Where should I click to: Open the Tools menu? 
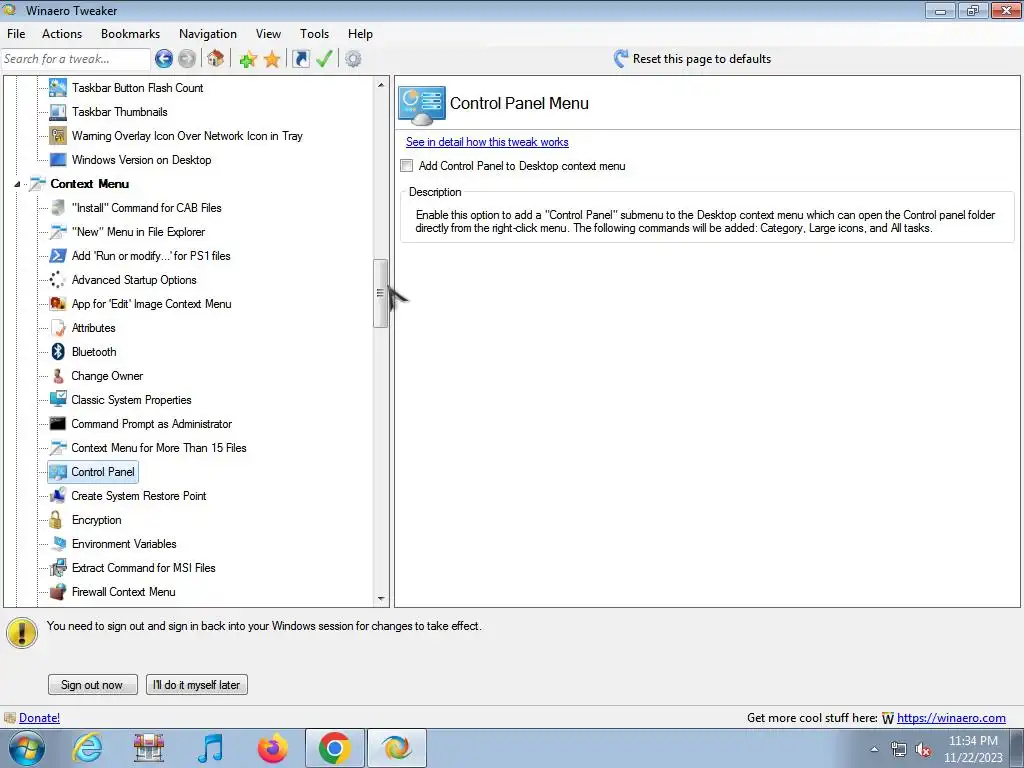coord(314,34)
